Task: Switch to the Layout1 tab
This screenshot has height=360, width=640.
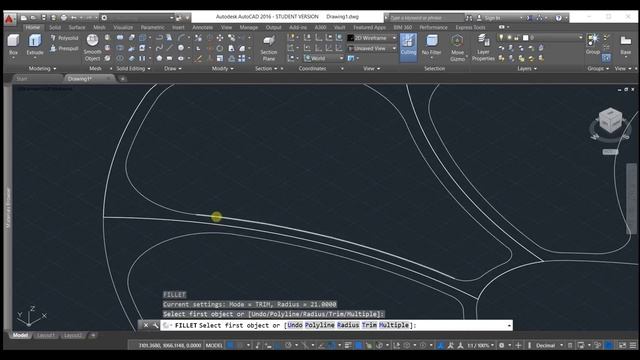Action: [45, 336]
